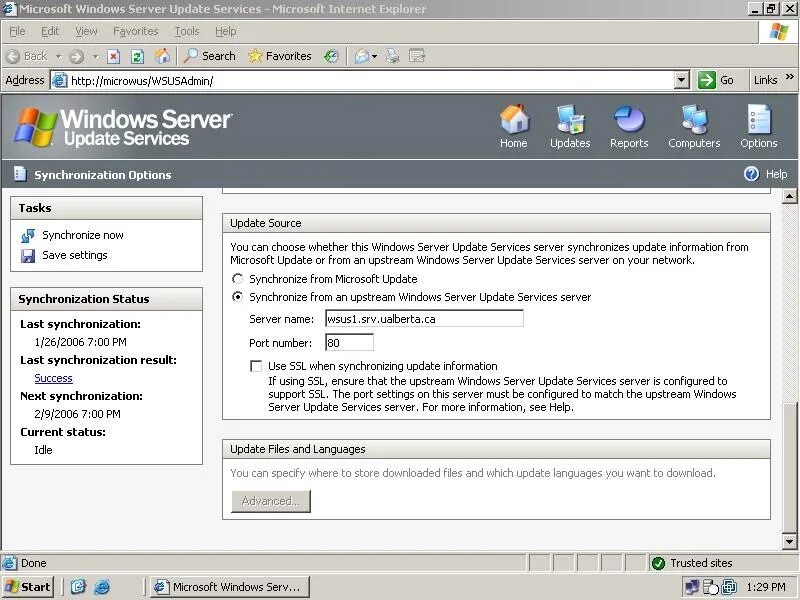This screenshot has width=800, height=600.
Task: Go to the browser home page icon
Action: 162,56
